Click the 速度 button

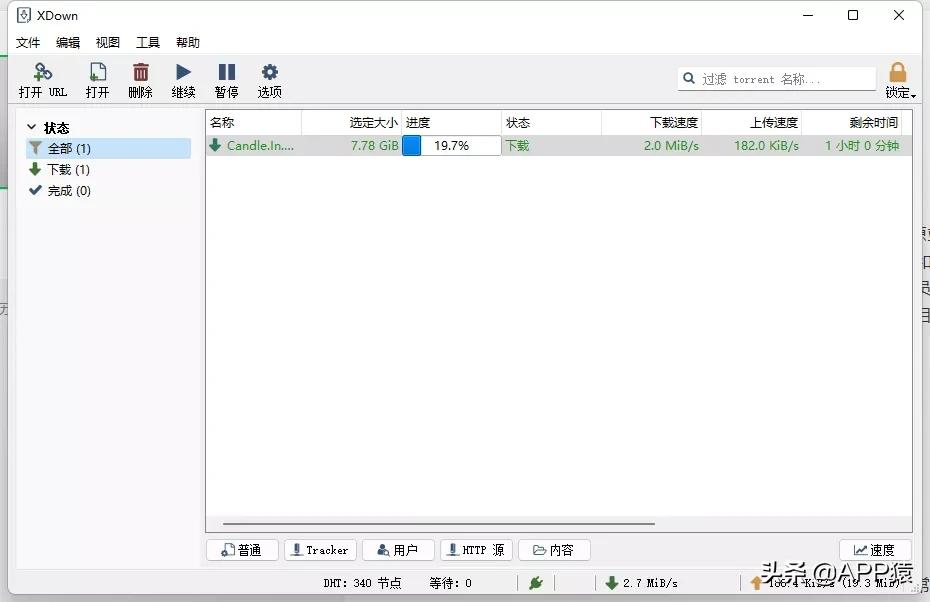tap(875, 550)
